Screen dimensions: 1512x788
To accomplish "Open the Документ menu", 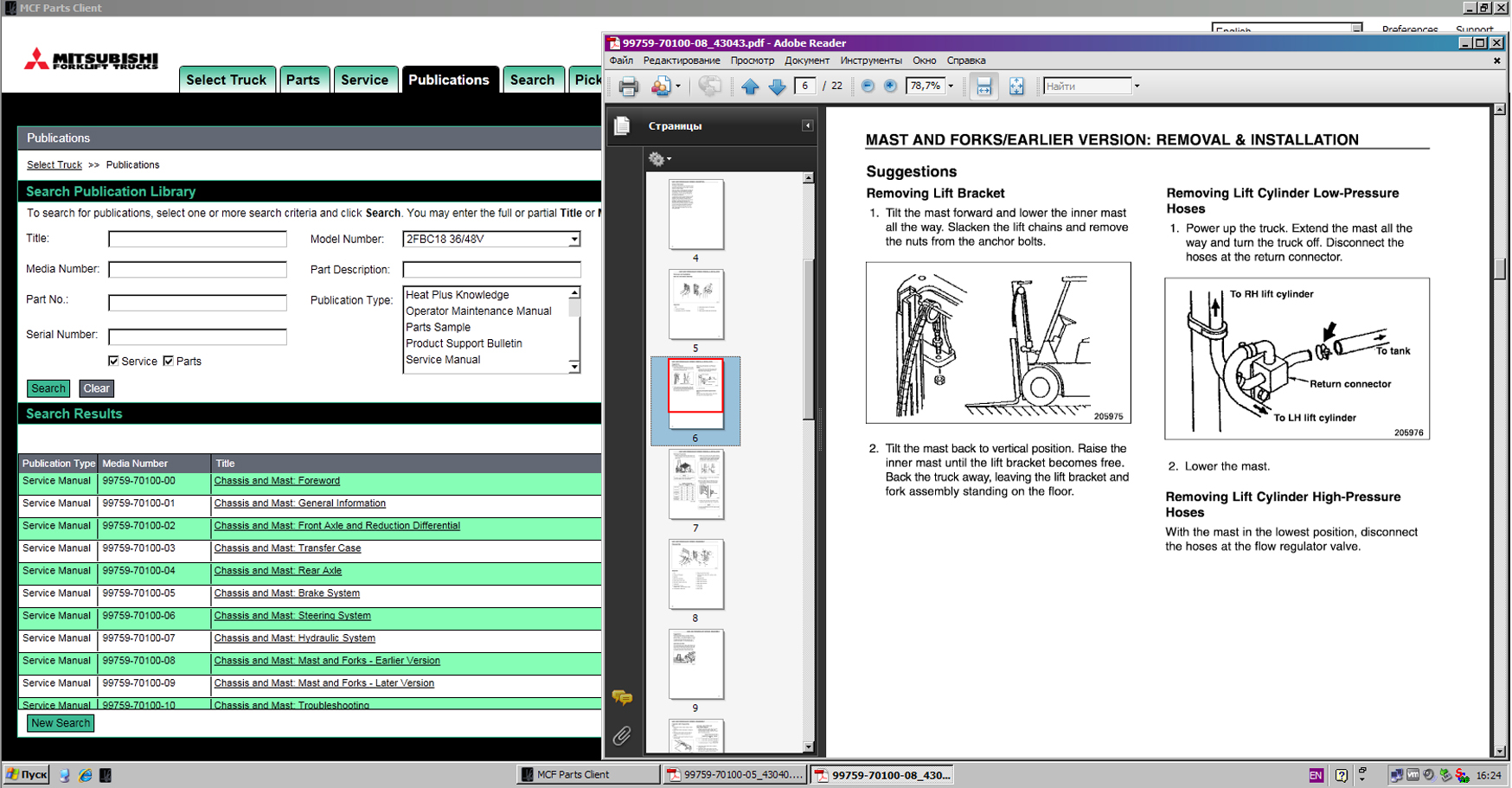I will [806, 61].
